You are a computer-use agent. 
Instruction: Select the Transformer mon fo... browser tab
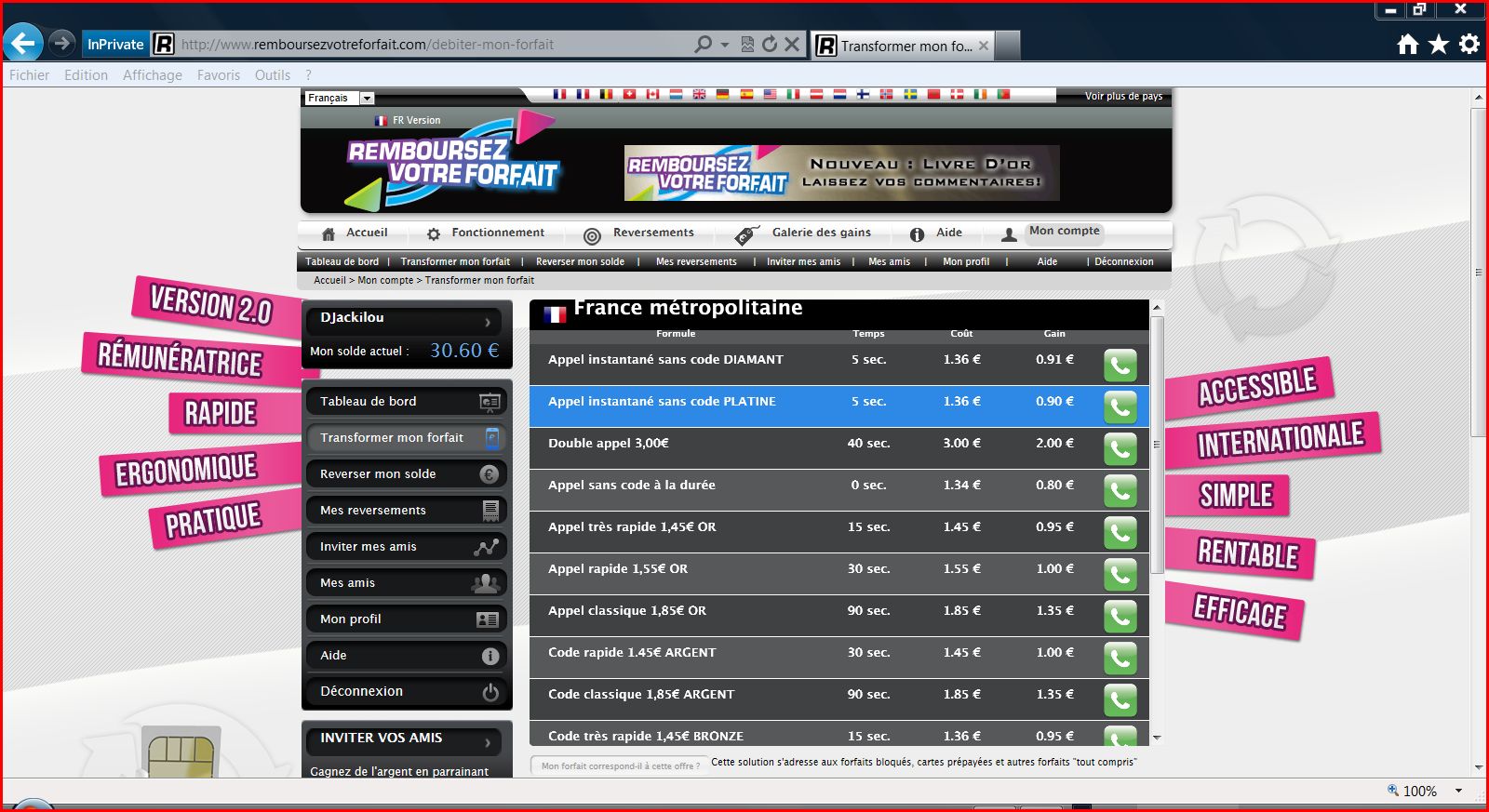tap(903, 46)
